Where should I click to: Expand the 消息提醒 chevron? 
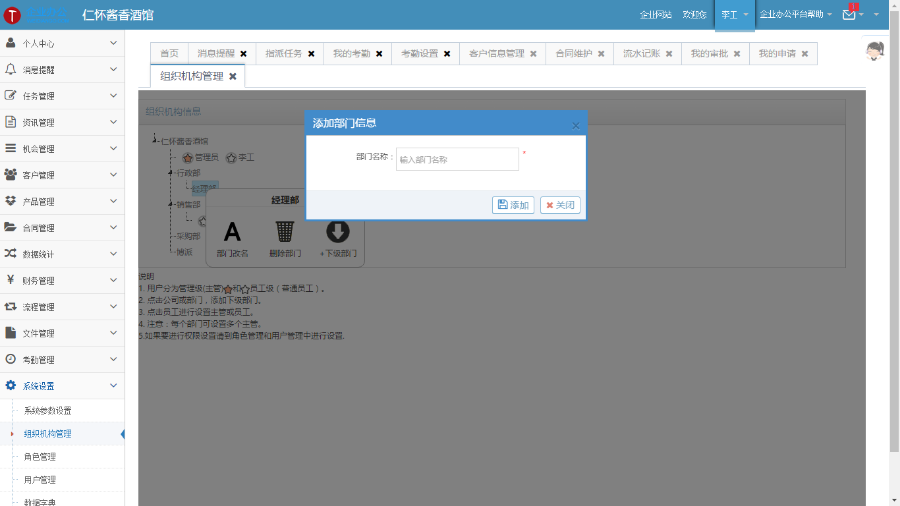pyautogui.click(x=113, y=69)
